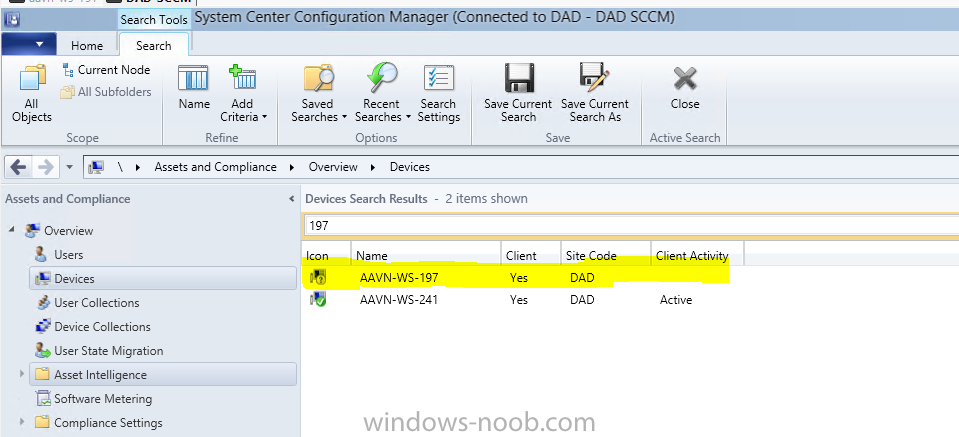Sort by Client column header
Image resolution: width=959 pixels, height=437 pixels.
point(531,255)
